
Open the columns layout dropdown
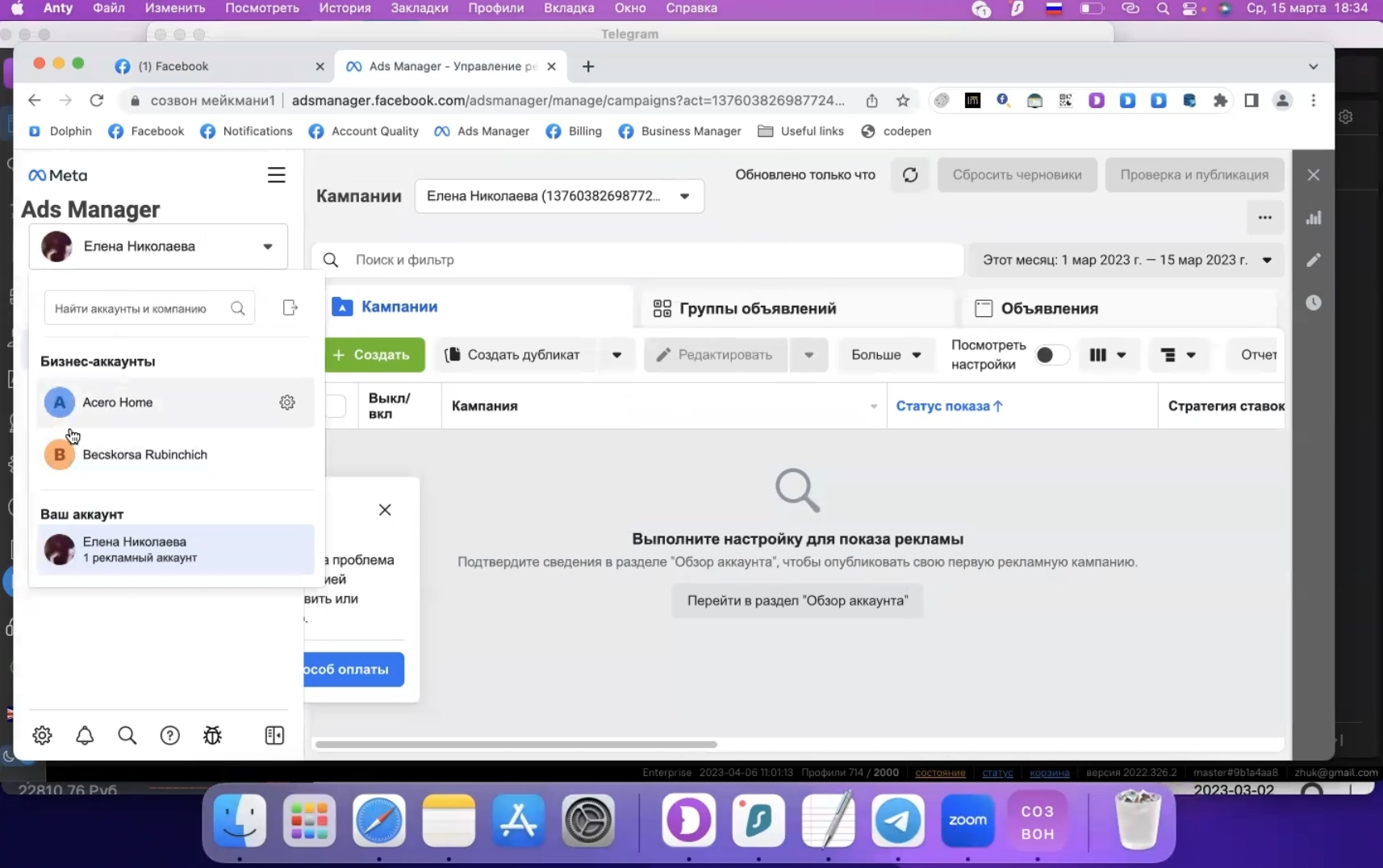pos(1107,355)
